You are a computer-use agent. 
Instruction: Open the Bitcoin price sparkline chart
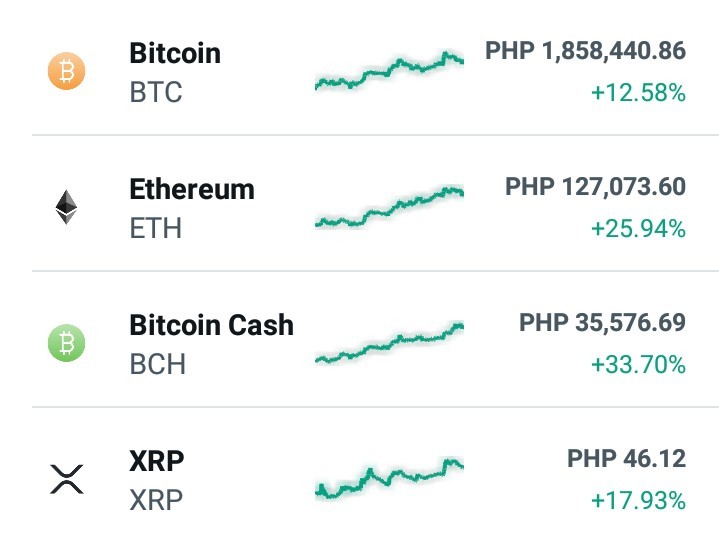pos(389,70)
